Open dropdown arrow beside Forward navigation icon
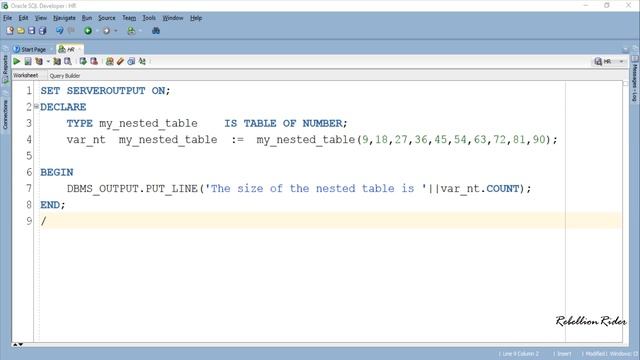 pos(116,31)
